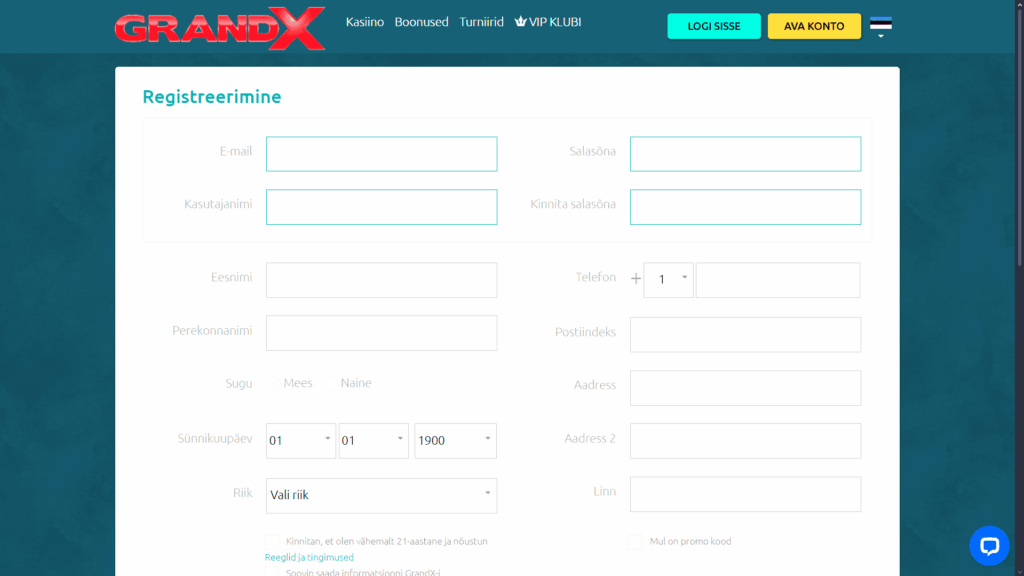
Task: Open the Kasiino menu item
Action: point(364,21)
